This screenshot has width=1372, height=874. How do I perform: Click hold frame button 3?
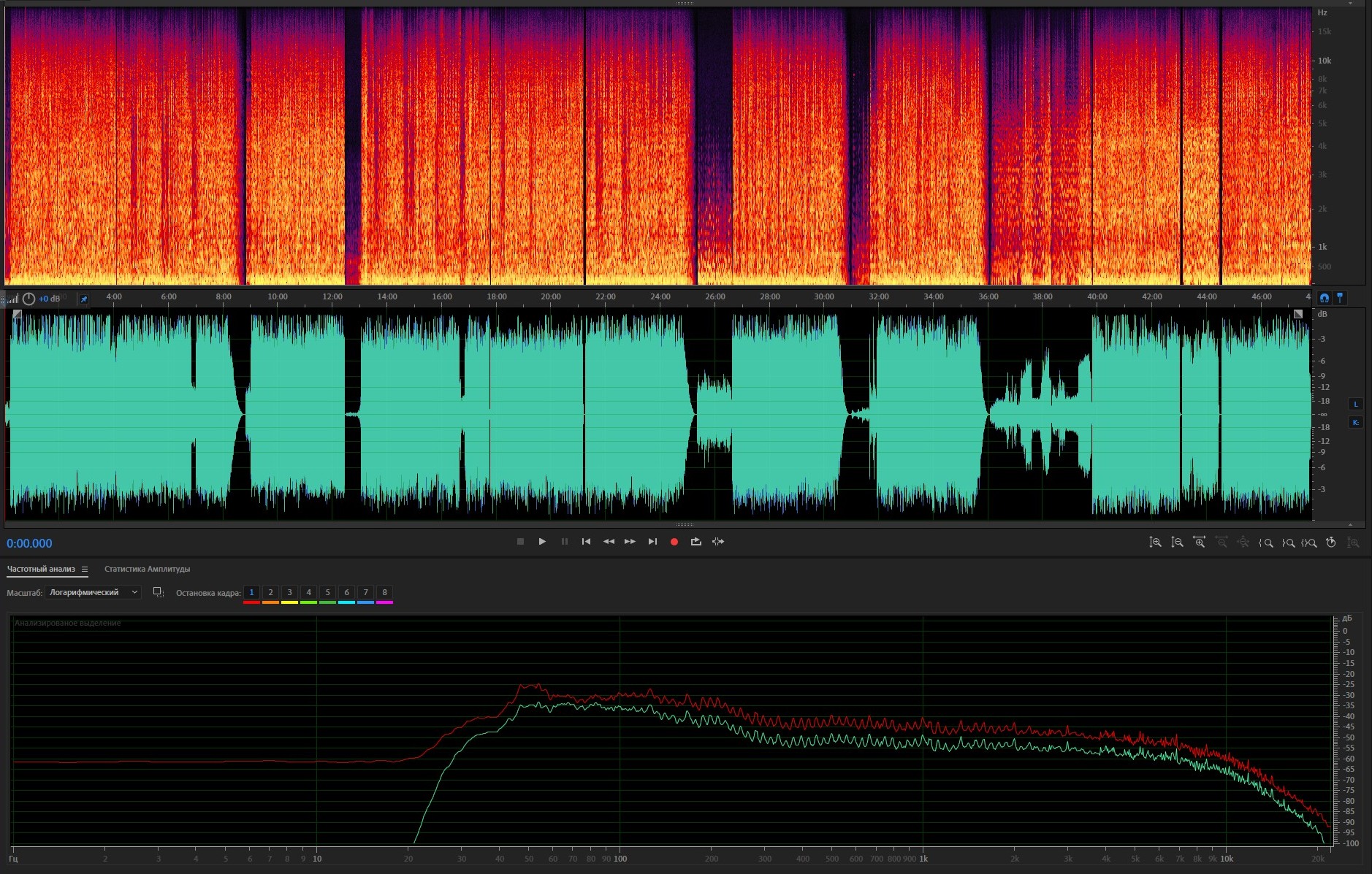289,592
